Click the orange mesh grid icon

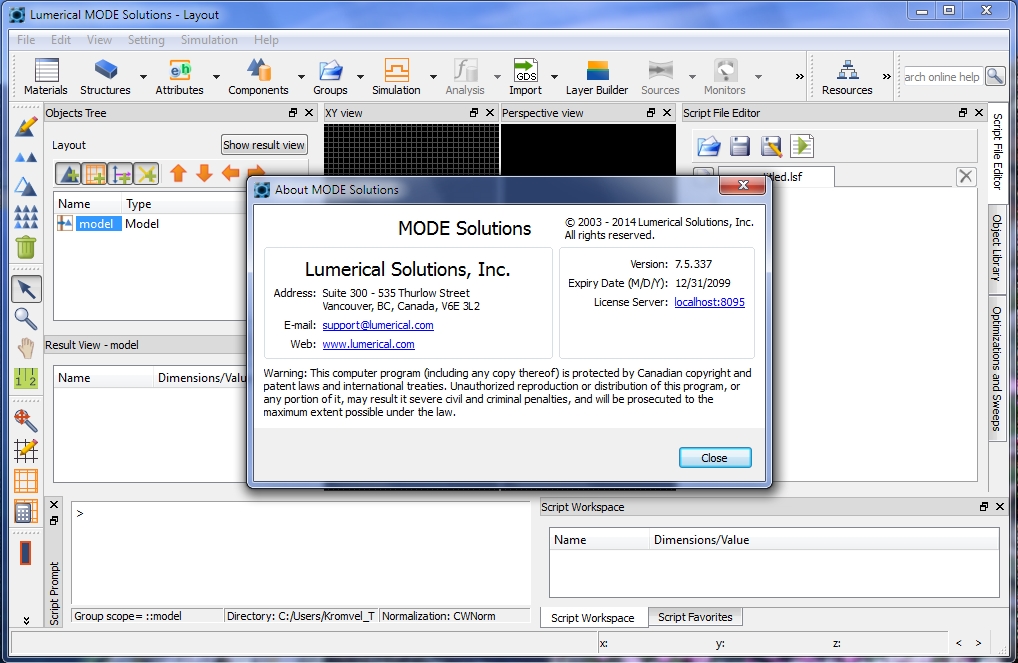tap(26, 481)
